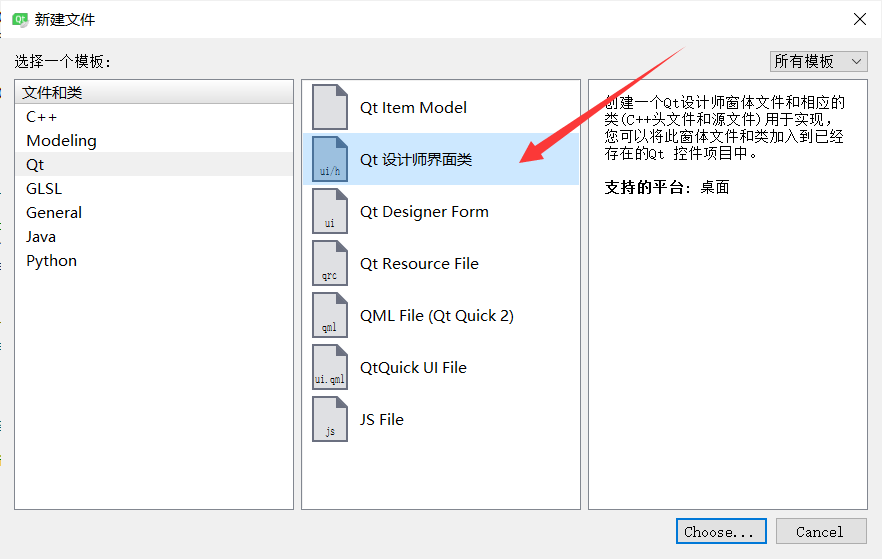The height and width of the screenshot is (559, 882).
Task: Select the C++ category
Action: point(154,116)
